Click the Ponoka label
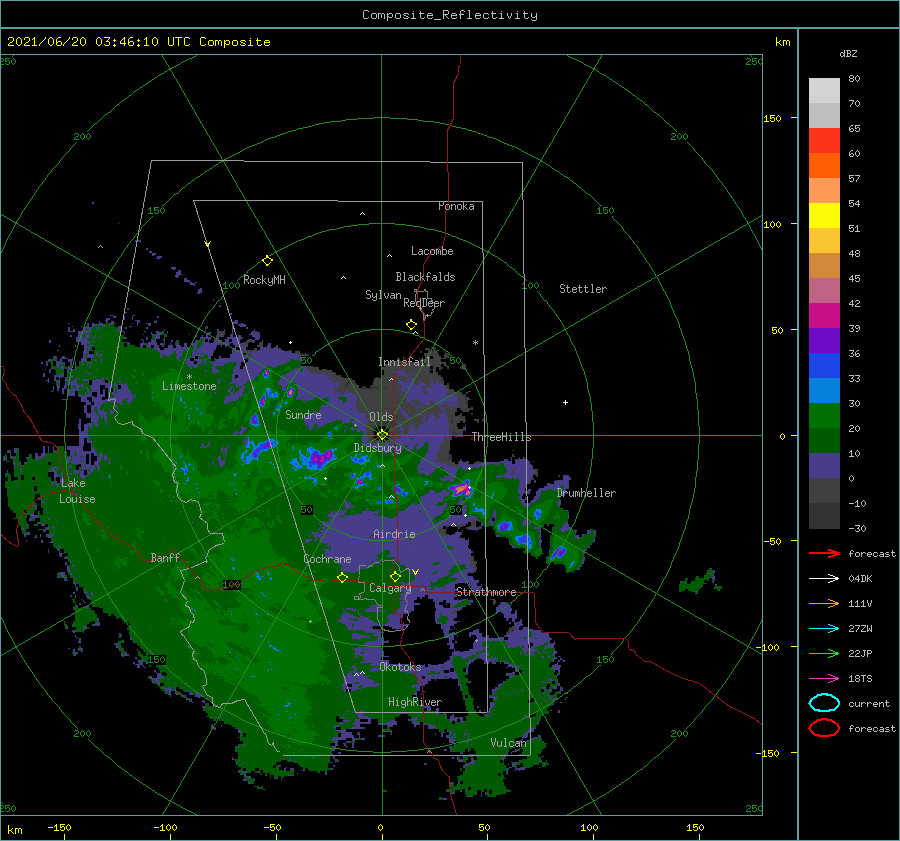Screen dimensions: 900x841 (x=456, y=206)
